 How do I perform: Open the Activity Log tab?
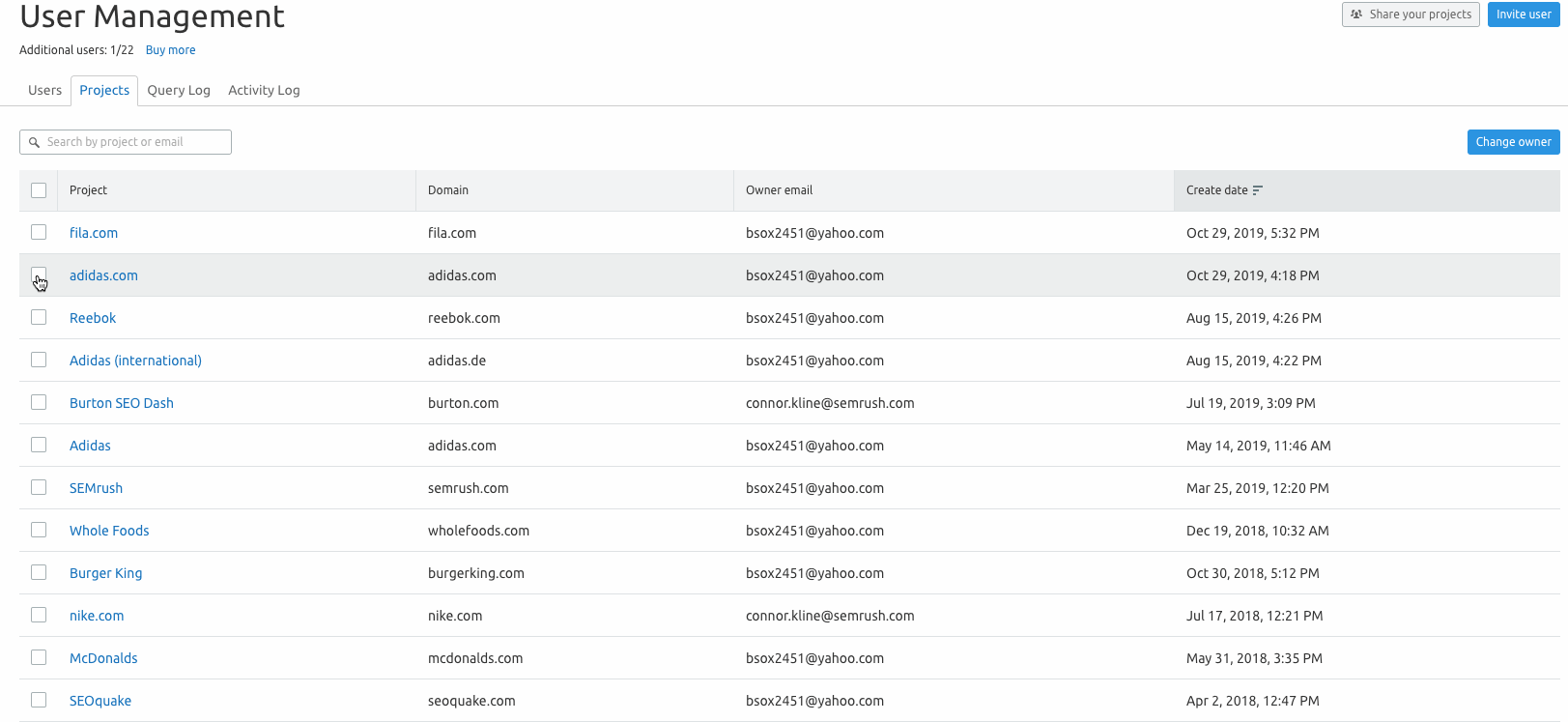click(x=264, y=90)
